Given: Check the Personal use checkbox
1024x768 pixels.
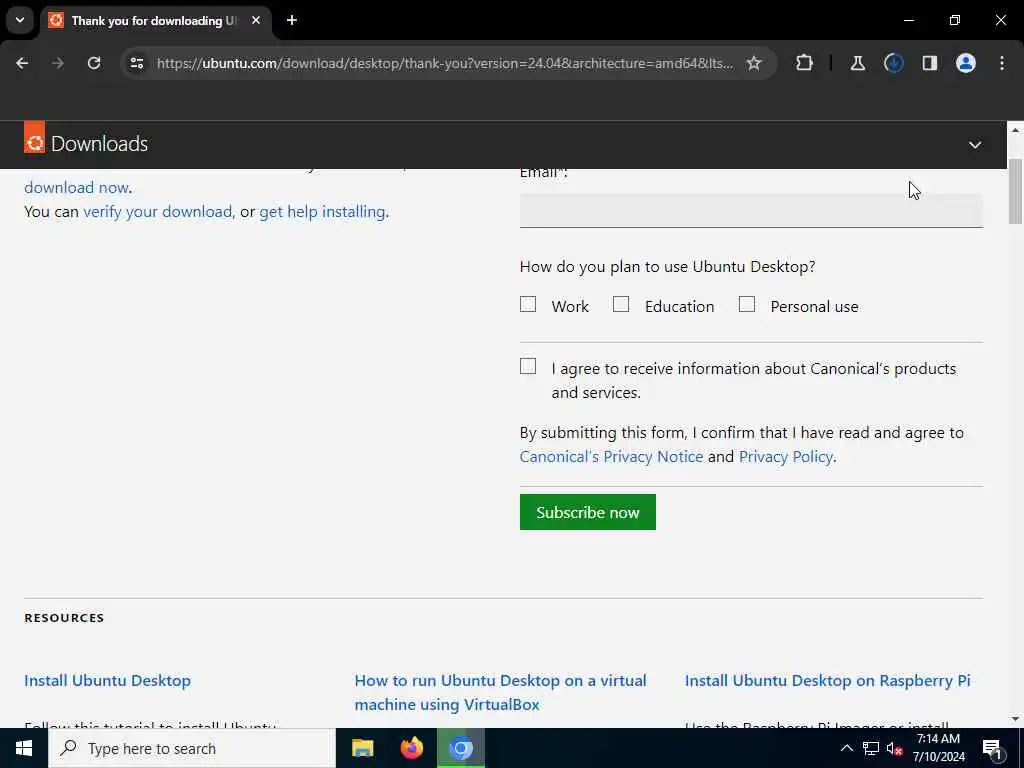Looking at the screenshot, I should pos(746,304).
